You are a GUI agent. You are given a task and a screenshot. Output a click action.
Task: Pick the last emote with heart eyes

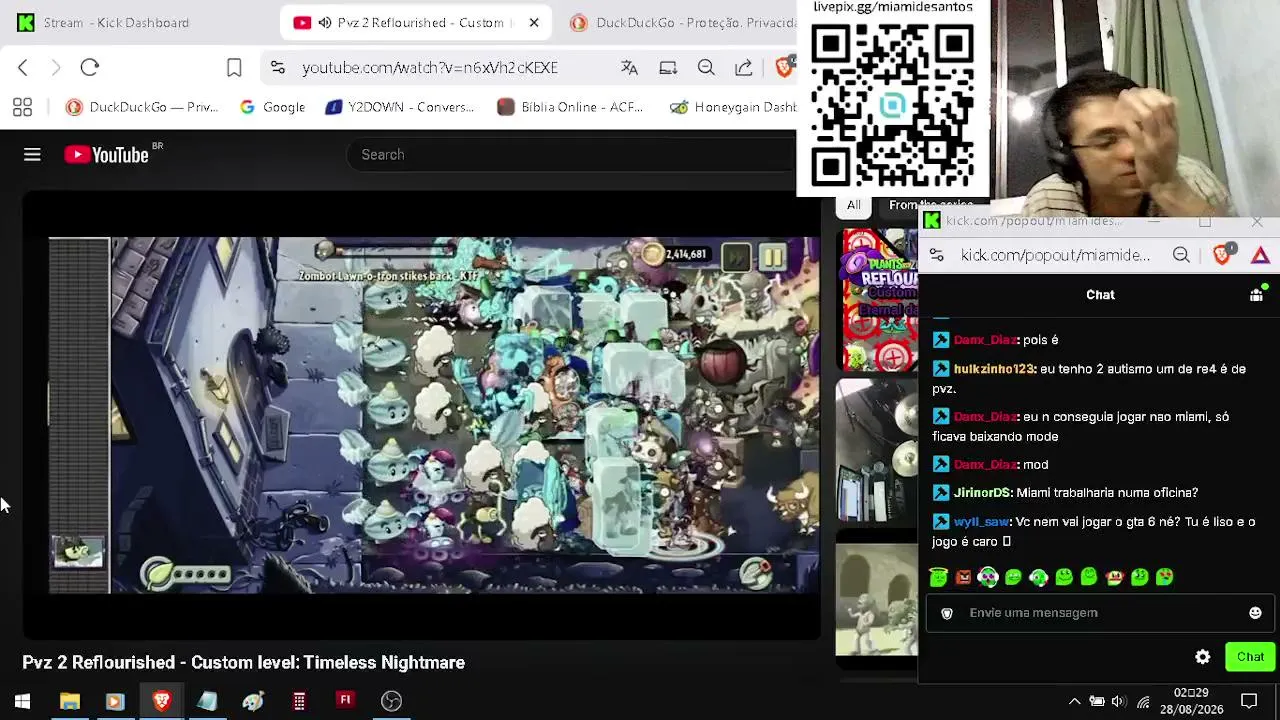click(x=1164, y=576)
